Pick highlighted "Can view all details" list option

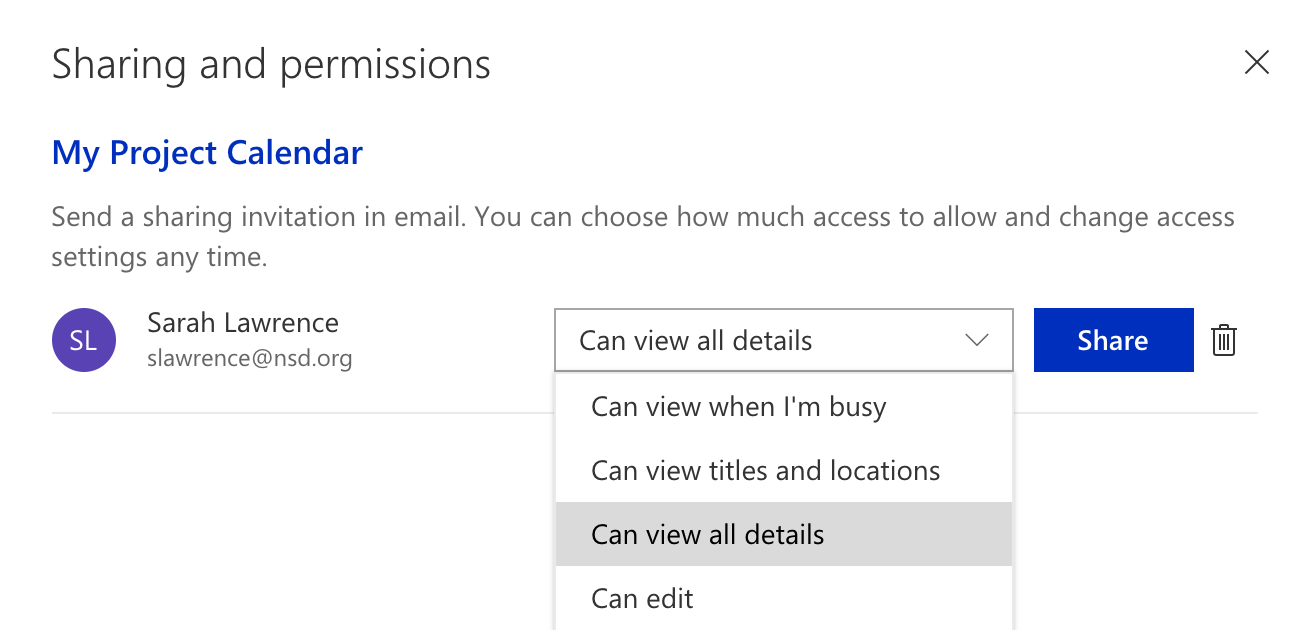click(707, 534)
